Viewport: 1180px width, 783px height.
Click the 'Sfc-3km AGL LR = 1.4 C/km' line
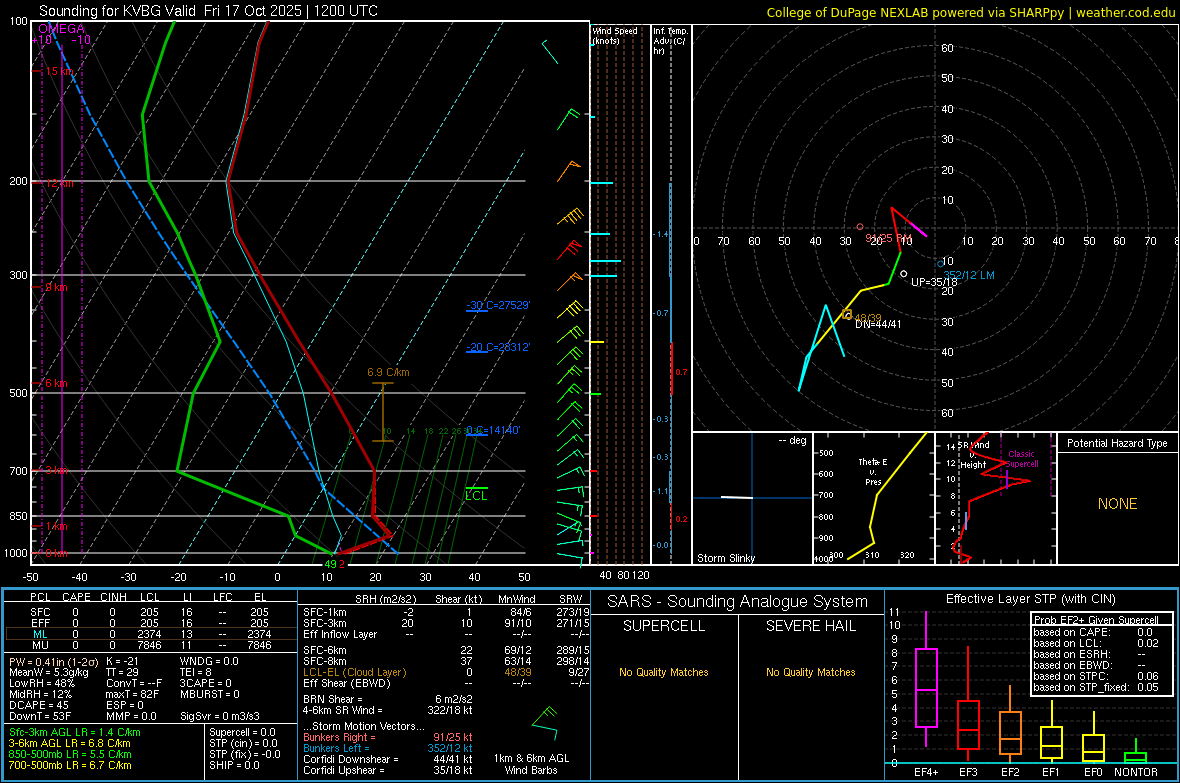pyautogui.click(x=75, y=732)
